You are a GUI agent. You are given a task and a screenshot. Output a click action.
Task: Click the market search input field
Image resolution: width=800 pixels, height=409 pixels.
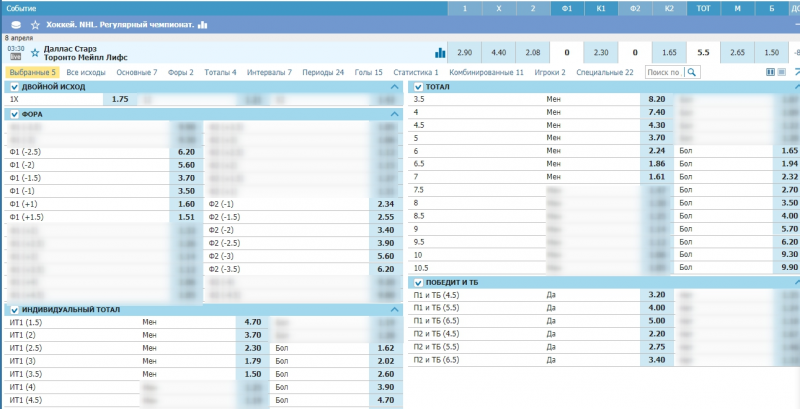point(663,72)
